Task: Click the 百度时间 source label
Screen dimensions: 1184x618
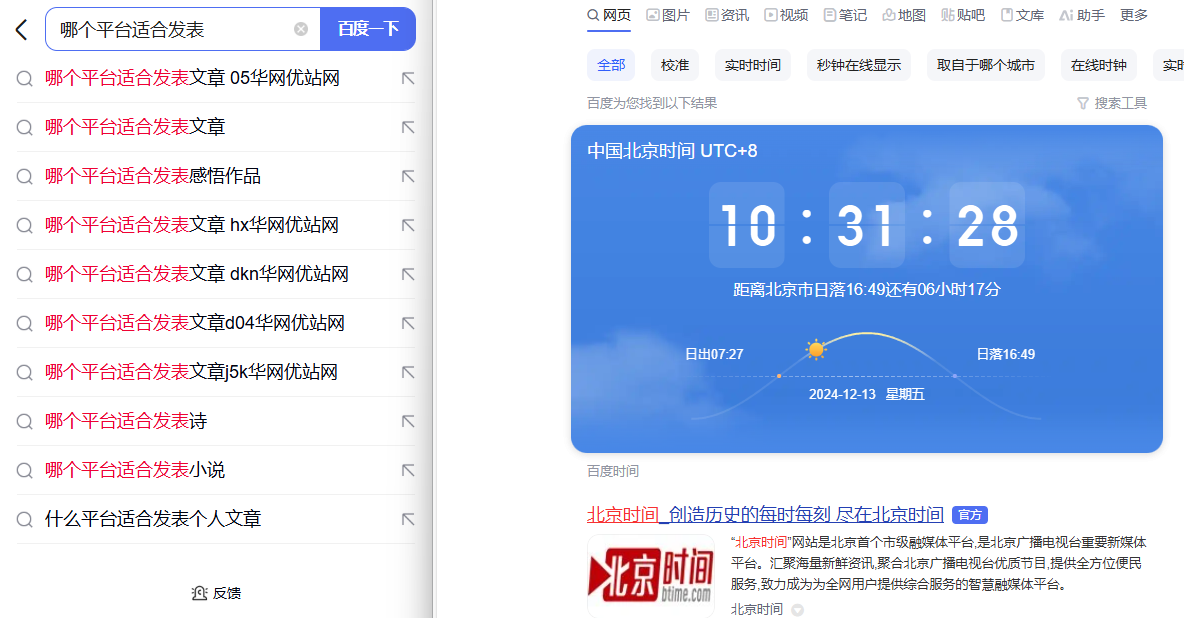Action: tap(613, 471)
